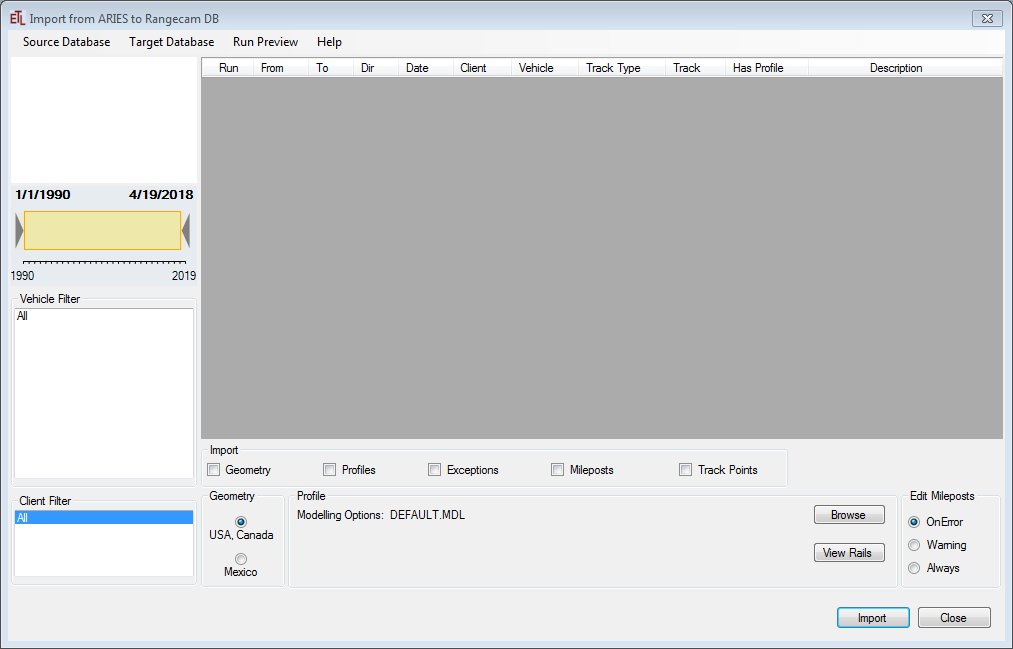This screenshot has height=649, width=1013.
Task: Enable Mileposts import checkbox
Action: pos(558,470)
